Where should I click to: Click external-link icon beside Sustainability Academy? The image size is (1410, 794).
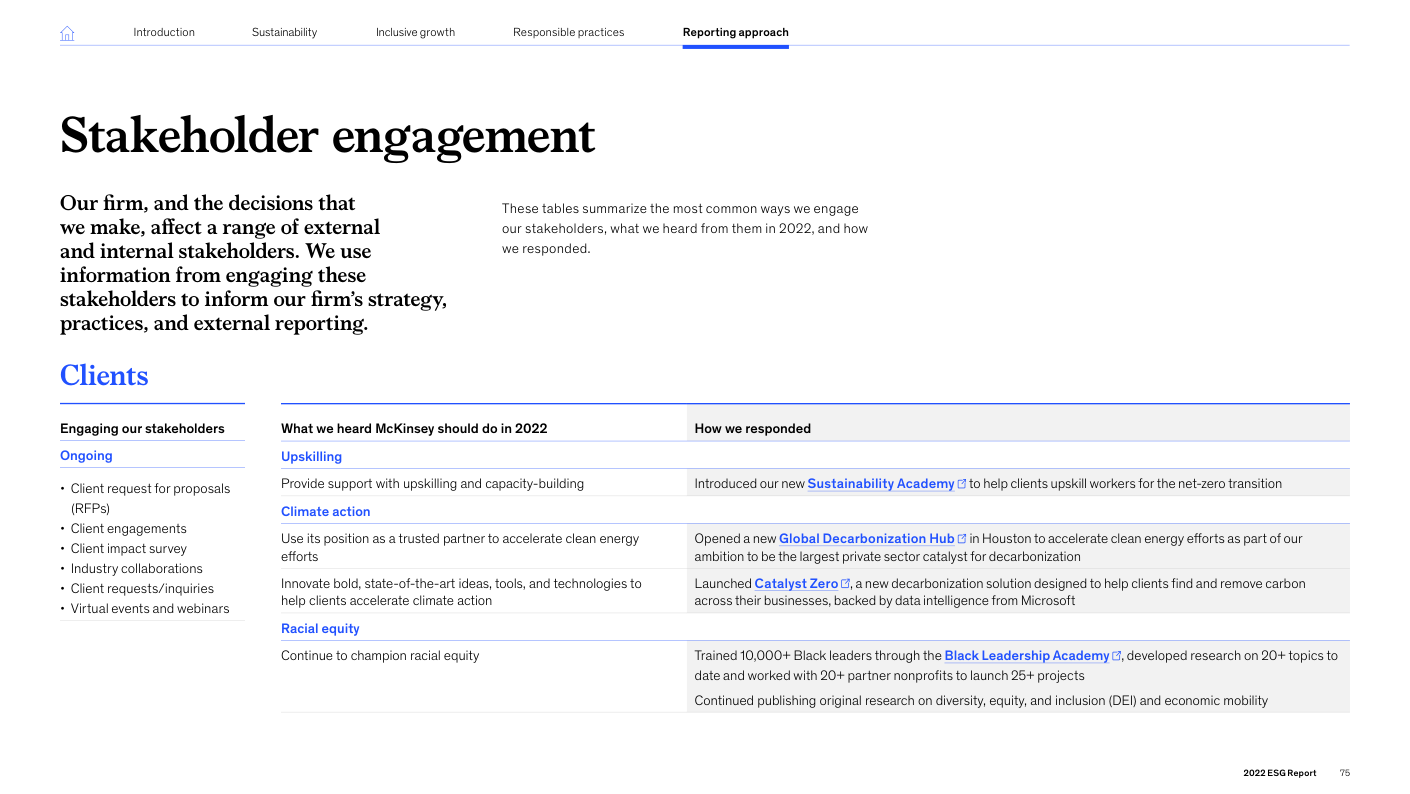[962, 484]
